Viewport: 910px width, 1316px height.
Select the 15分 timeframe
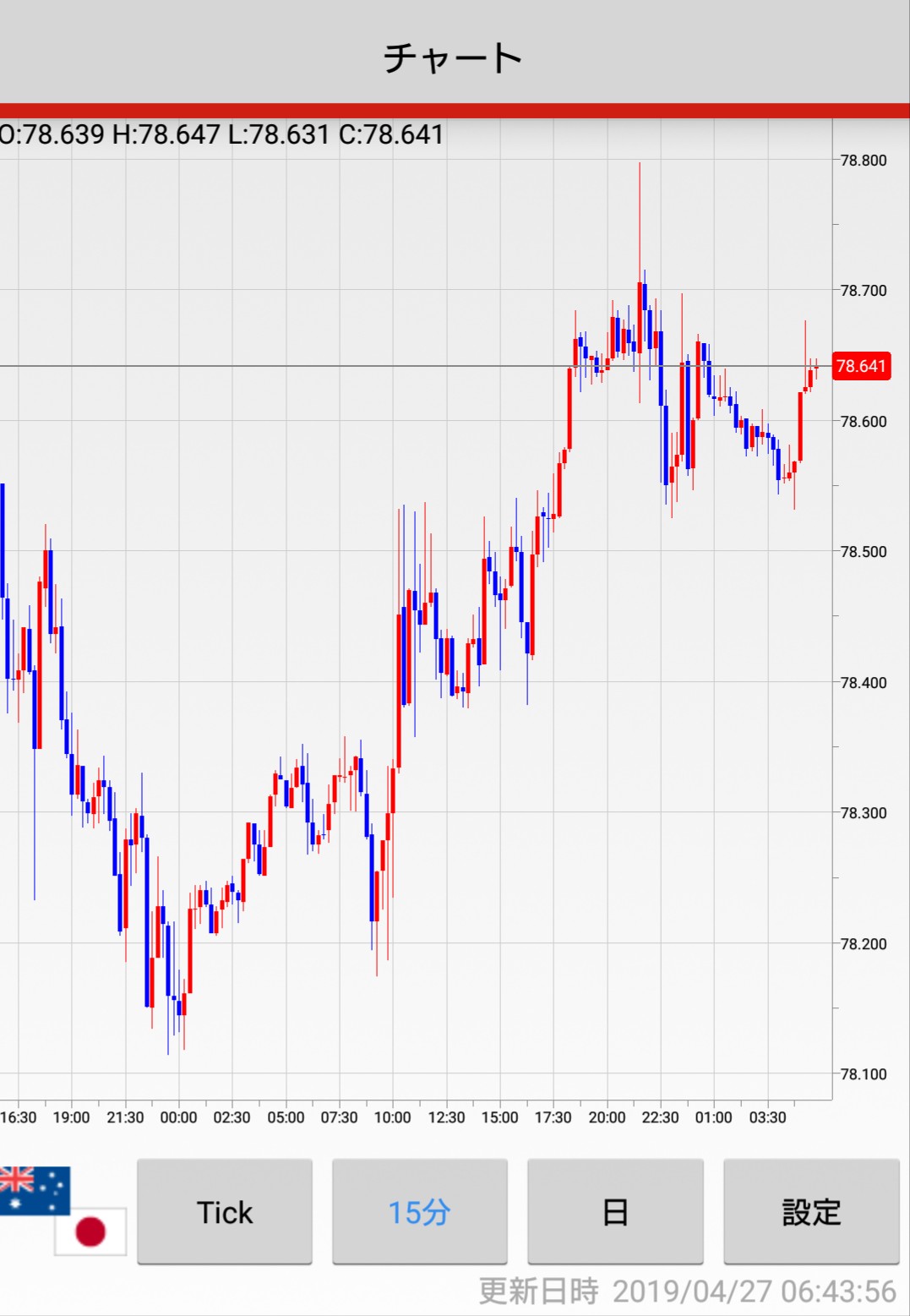tap(419, 1212)
